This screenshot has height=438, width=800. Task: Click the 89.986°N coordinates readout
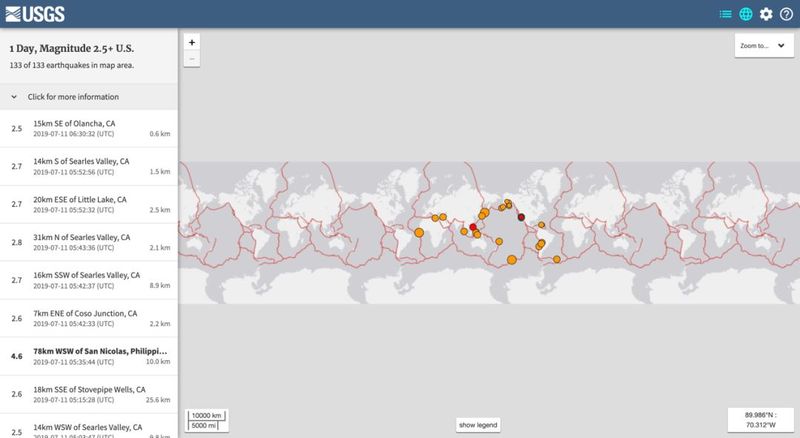tap(760, 420)
